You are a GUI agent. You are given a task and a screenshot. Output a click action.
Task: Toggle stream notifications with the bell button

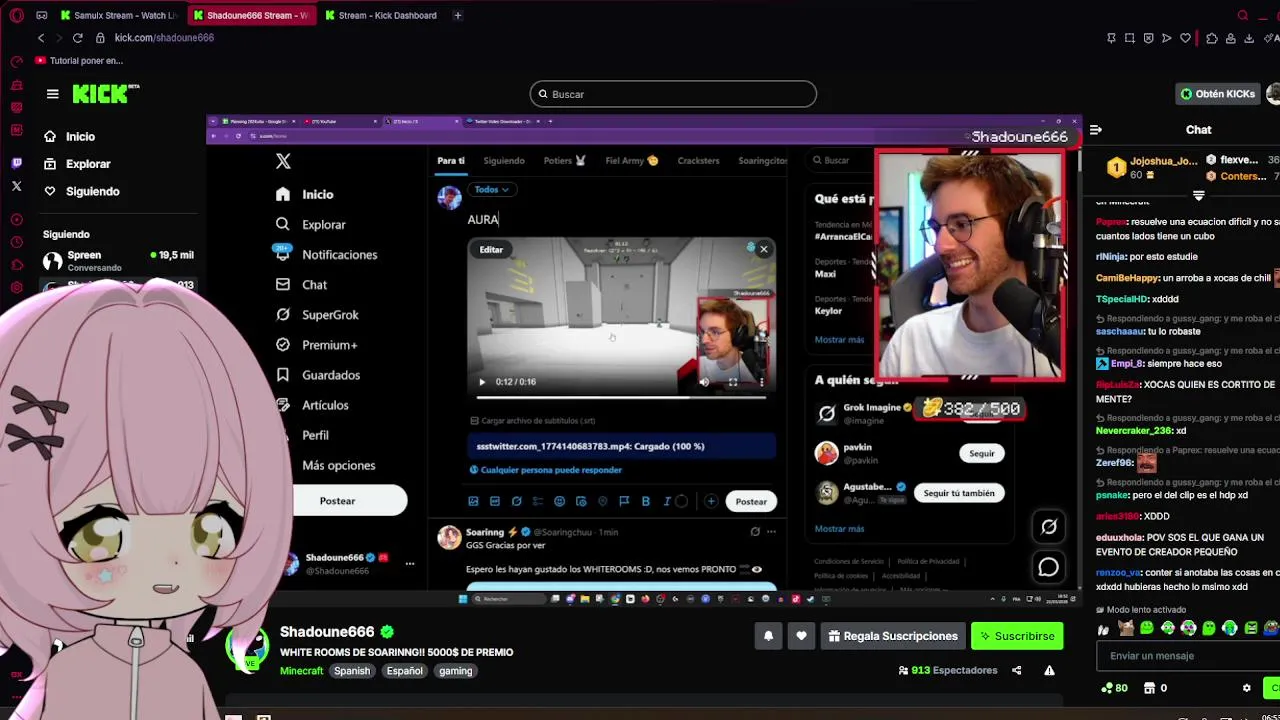768,636
